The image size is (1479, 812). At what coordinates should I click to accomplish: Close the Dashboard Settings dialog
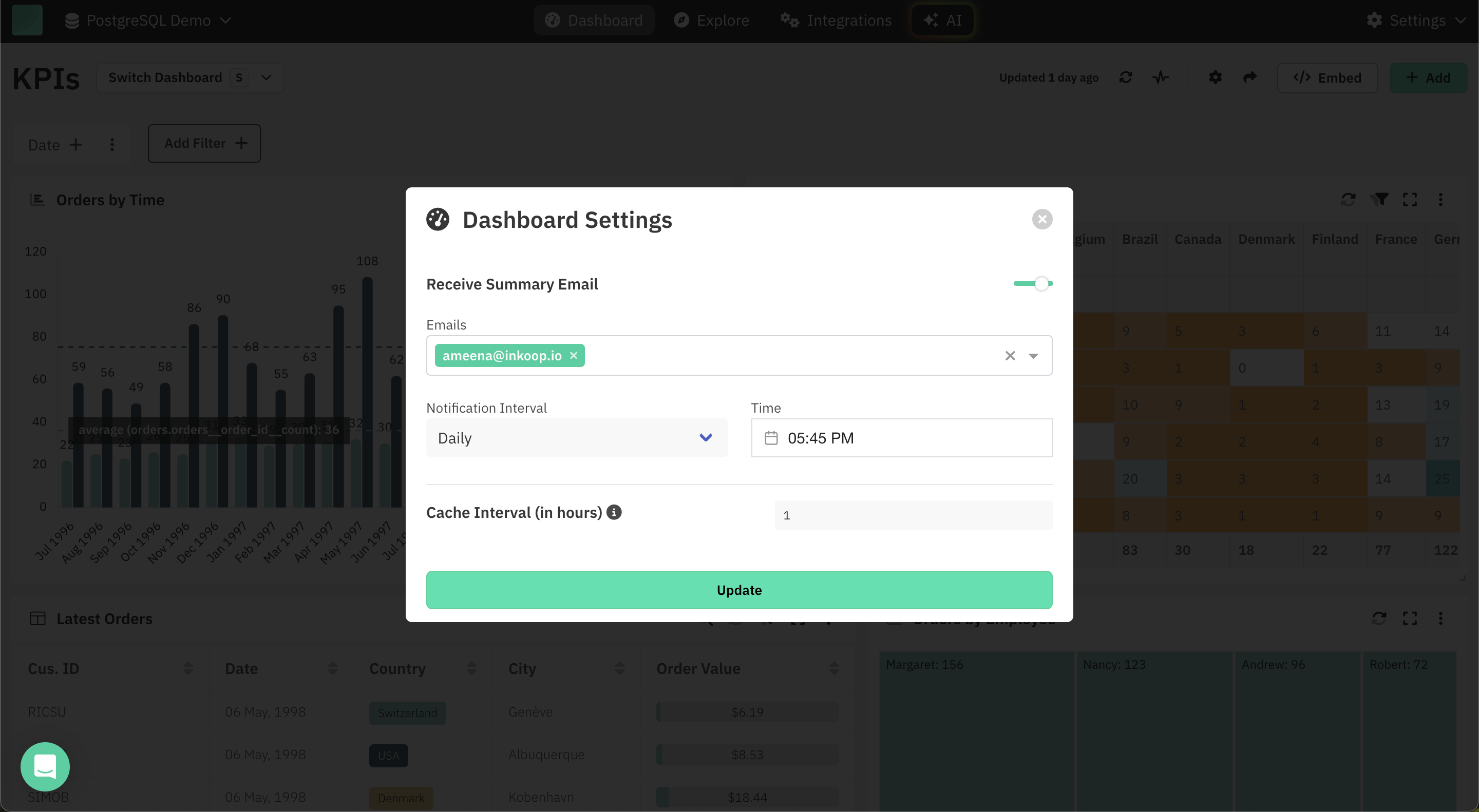pyautogui.click(x=1041, y=219)
